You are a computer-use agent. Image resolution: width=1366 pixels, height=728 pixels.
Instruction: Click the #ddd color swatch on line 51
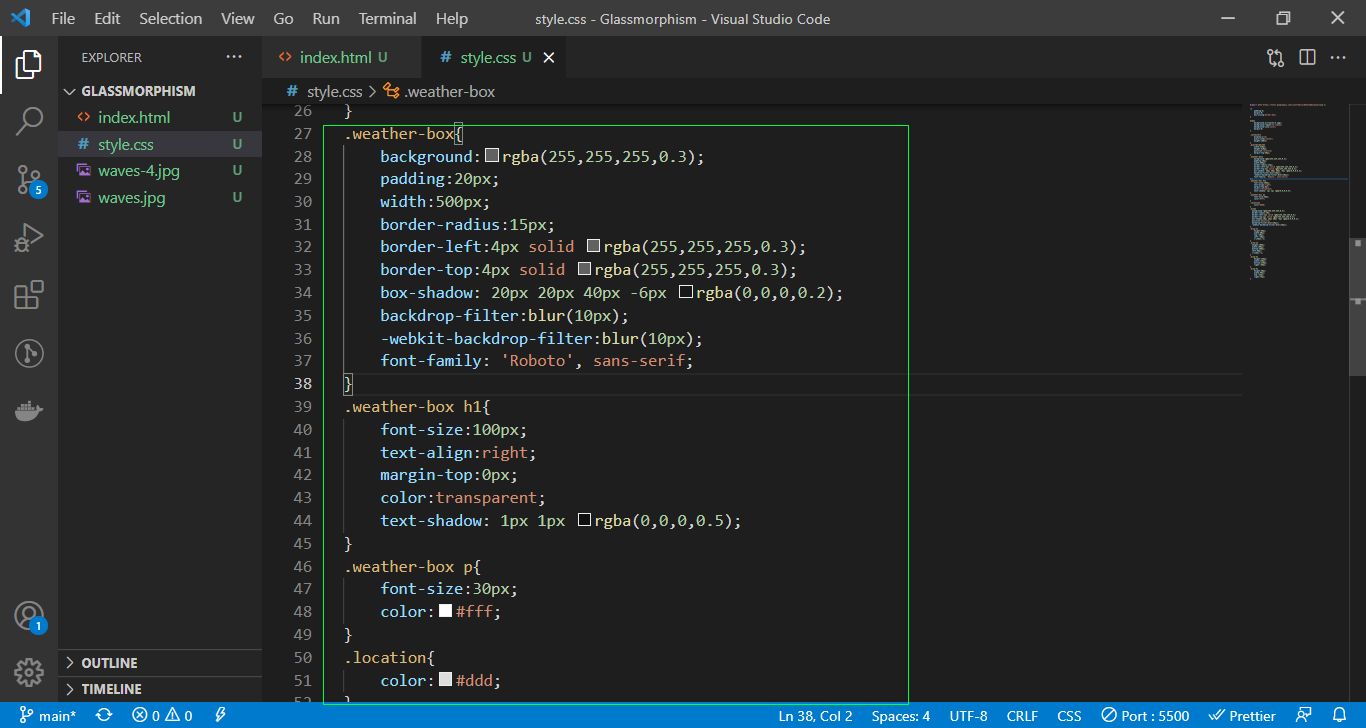446,680
